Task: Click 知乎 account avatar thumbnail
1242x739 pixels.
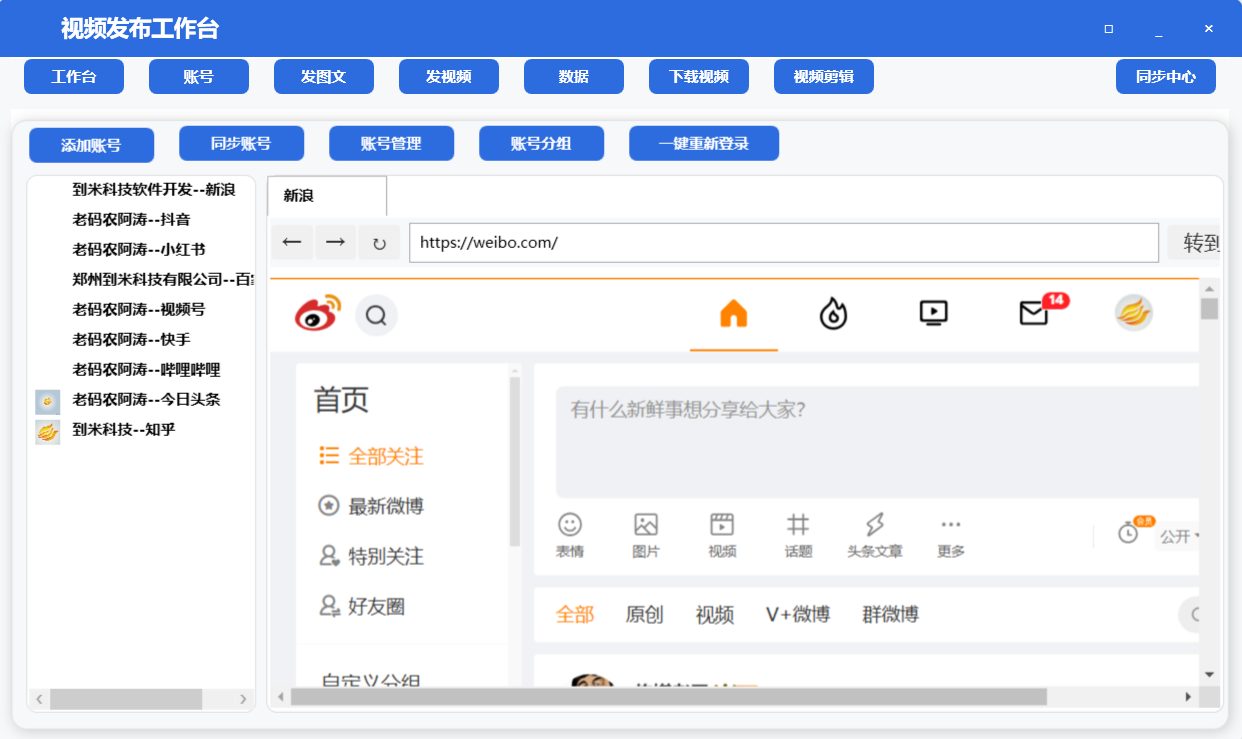Action: click(47, 432)
